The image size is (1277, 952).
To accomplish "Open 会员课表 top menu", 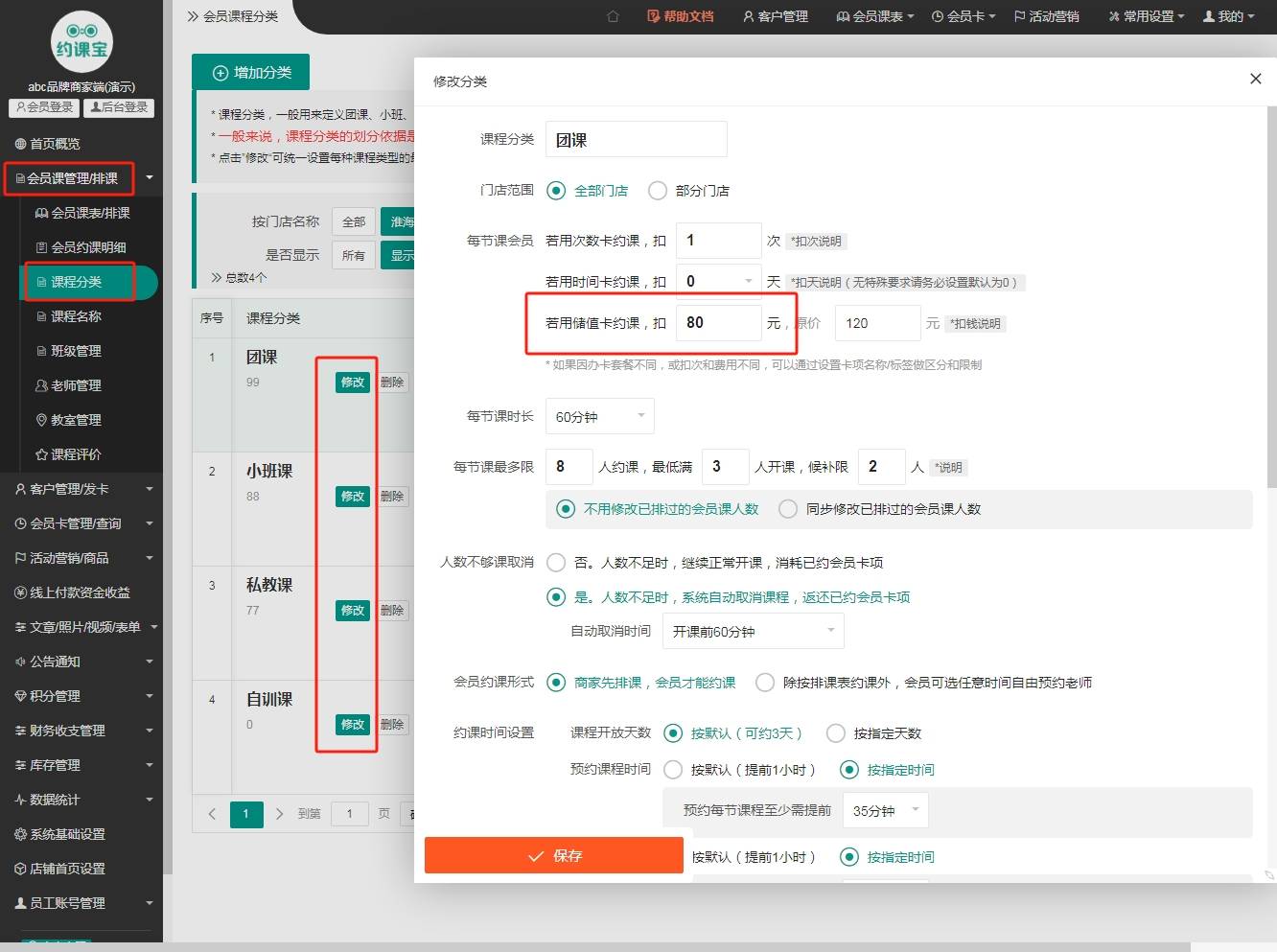I will [x=875, y=16].
